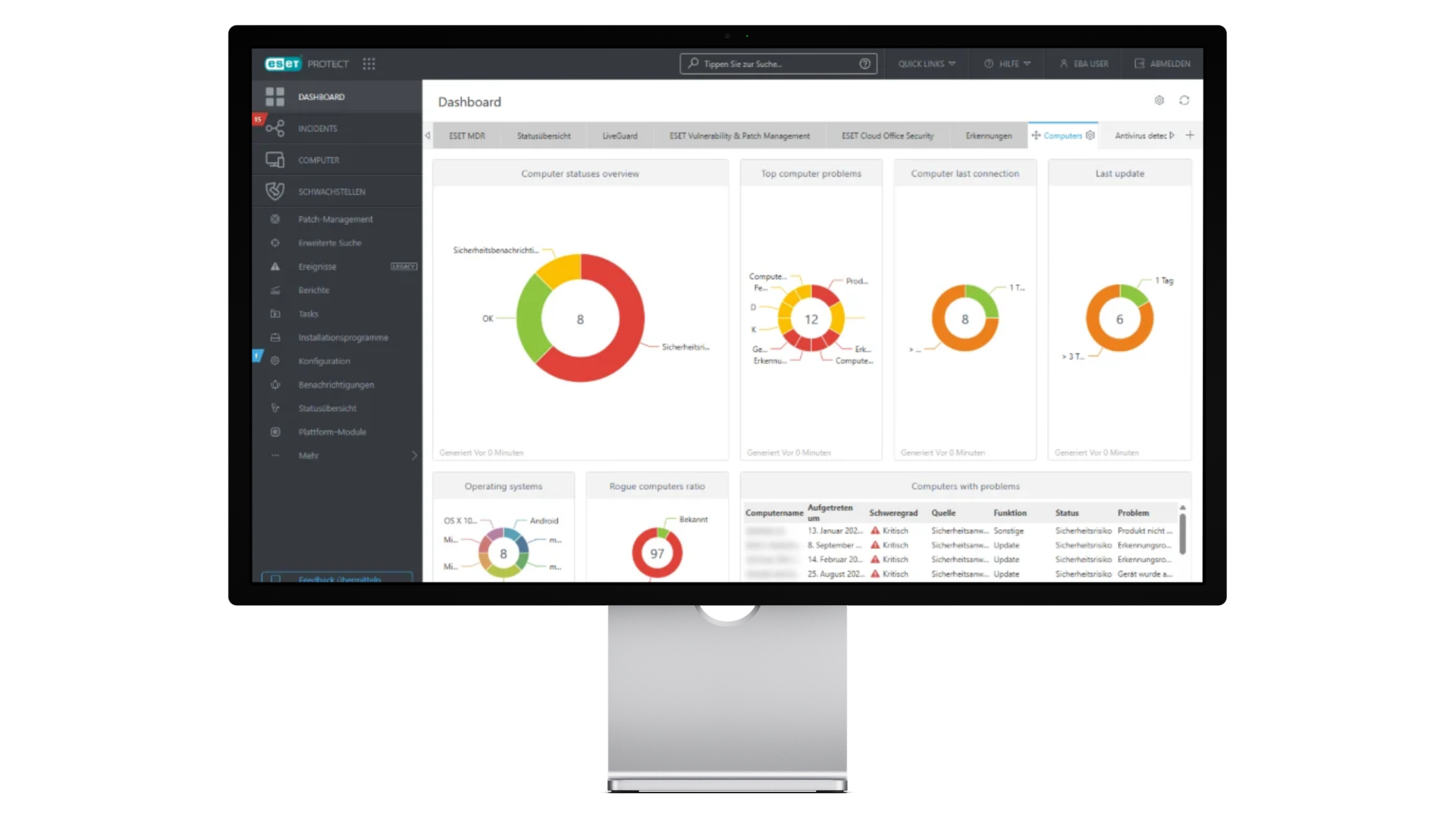Switch to the Erkennungen tab
The height and width of the screenshot is (819, 1456).
pos(988,136)
